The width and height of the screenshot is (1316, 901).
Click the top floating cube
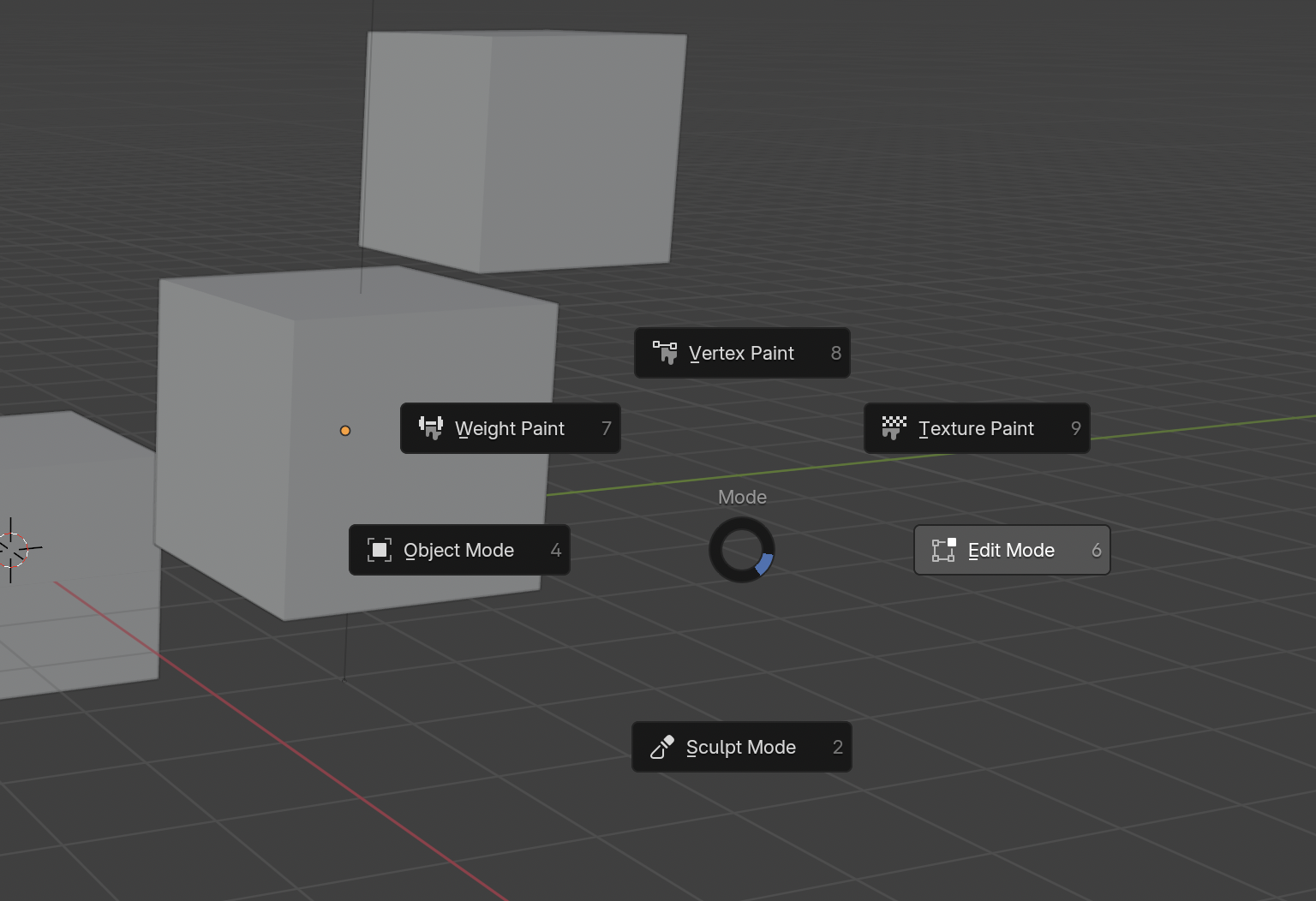[523, 152]
